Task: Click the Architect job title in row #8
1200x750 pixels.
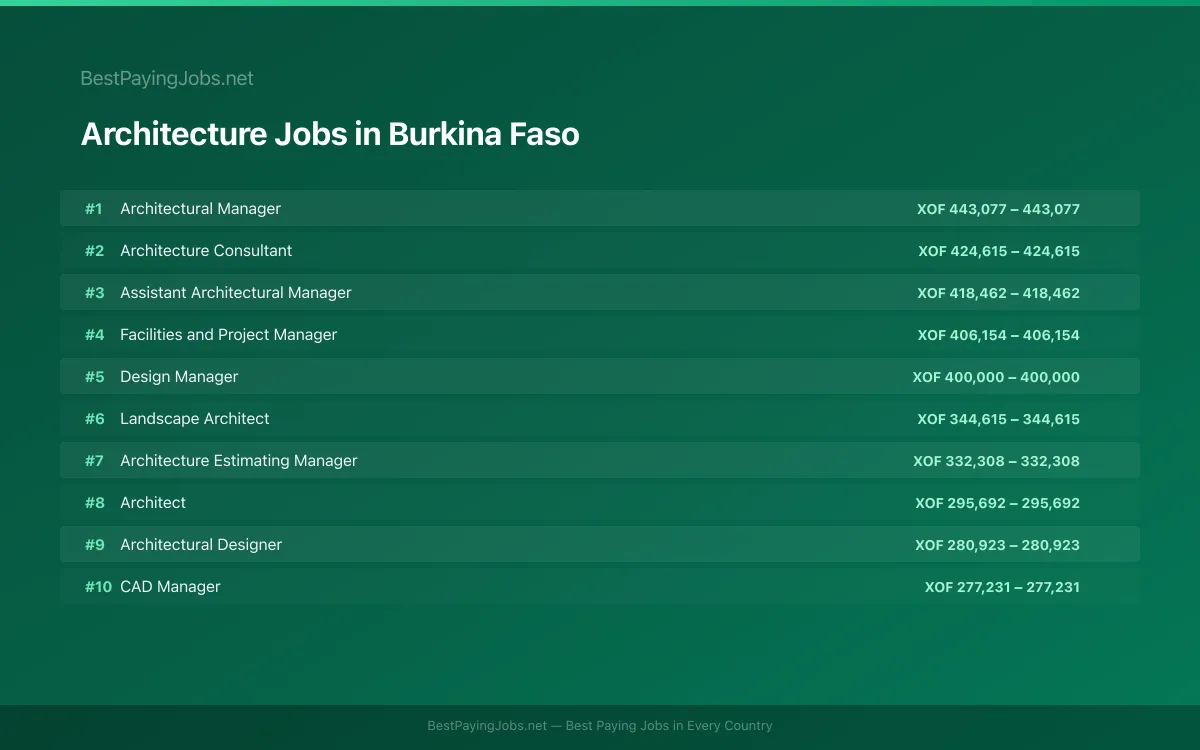Action: [153, 502]
